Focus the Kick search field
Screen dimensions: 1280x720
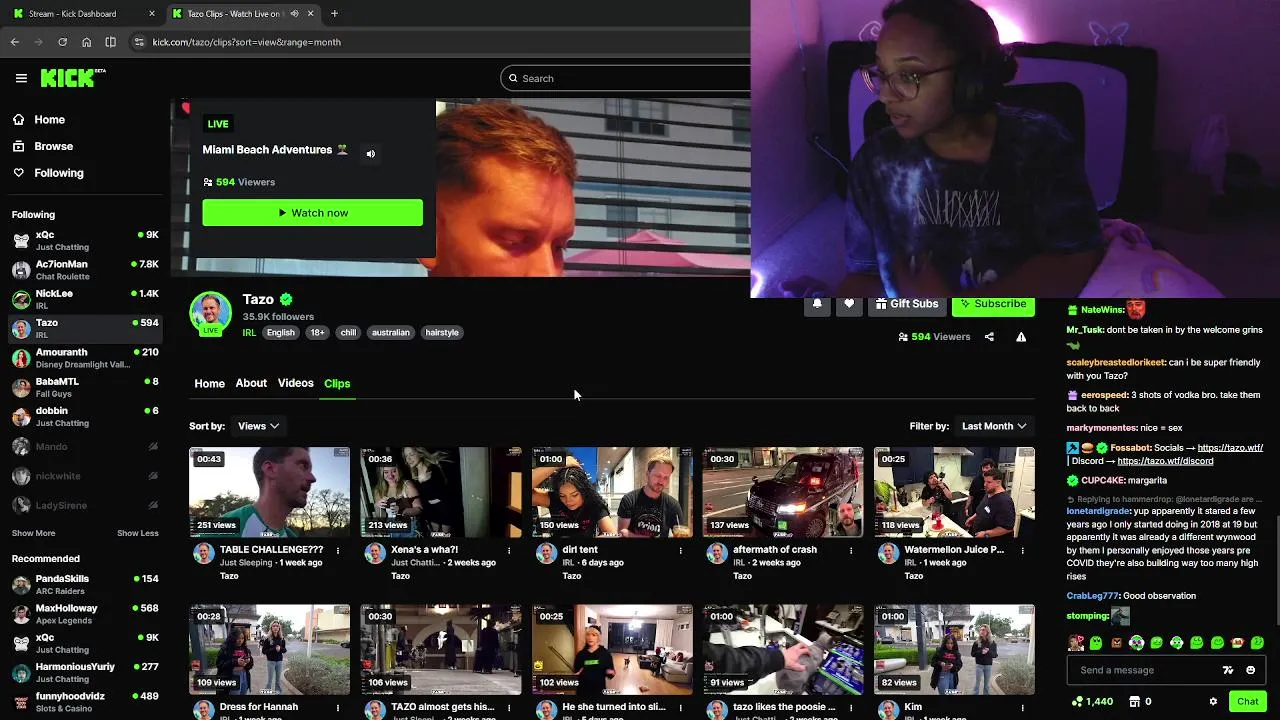(x=625, y=78)
